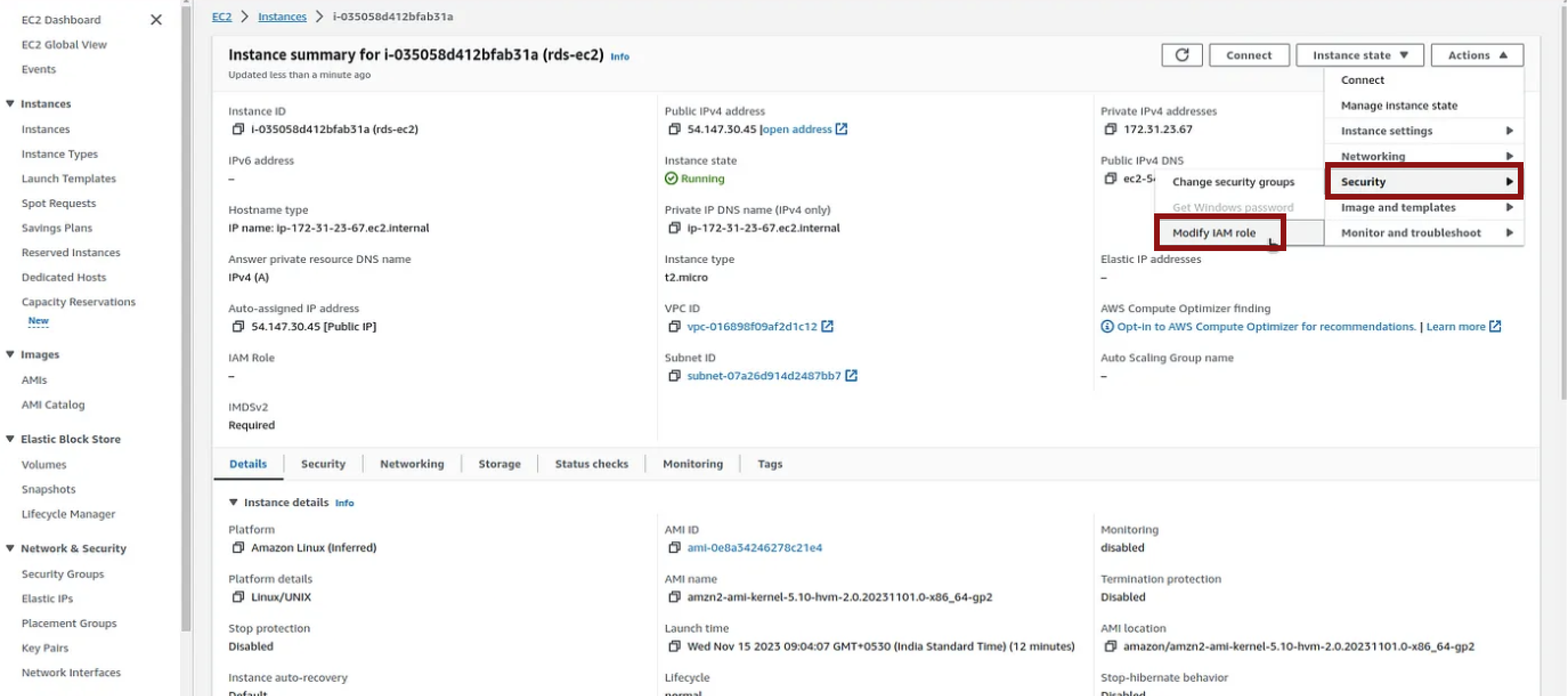Copy the auto-assigned IP address
The width and height of the screenshot is (1568, 696).
point(238,326)
